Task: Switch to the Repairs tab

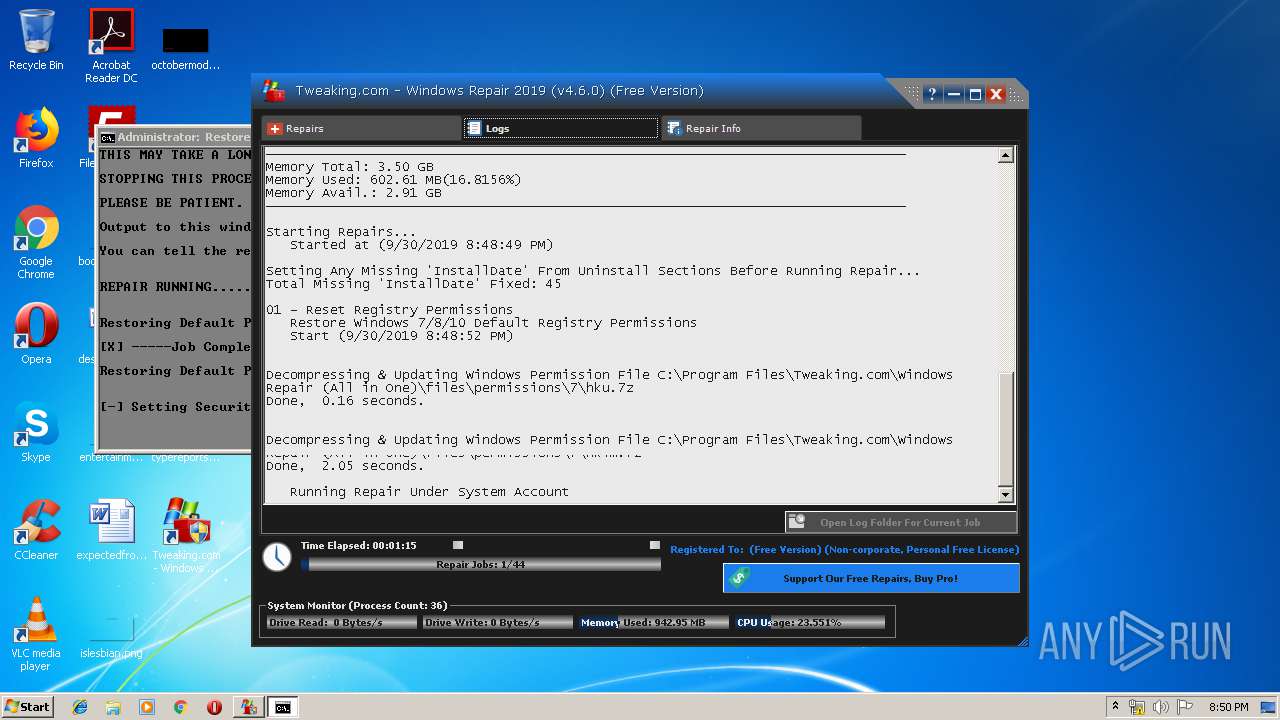Action: tap(361, 128)
